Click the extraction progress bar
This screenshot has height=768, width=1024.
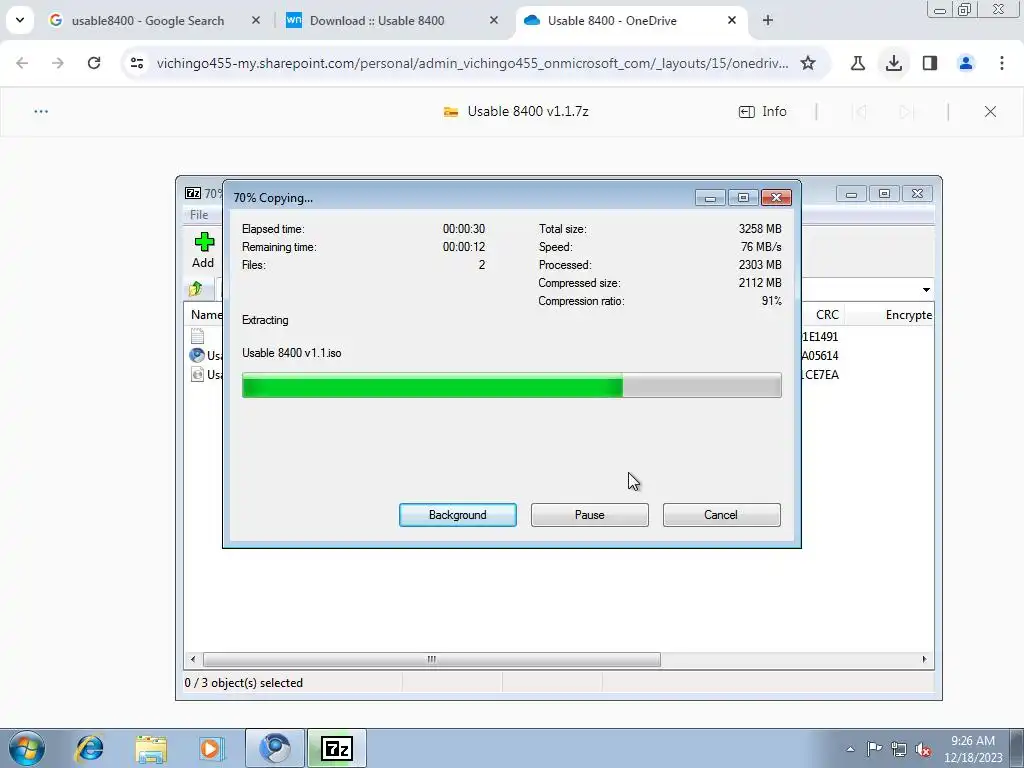[x=511, y=385]
